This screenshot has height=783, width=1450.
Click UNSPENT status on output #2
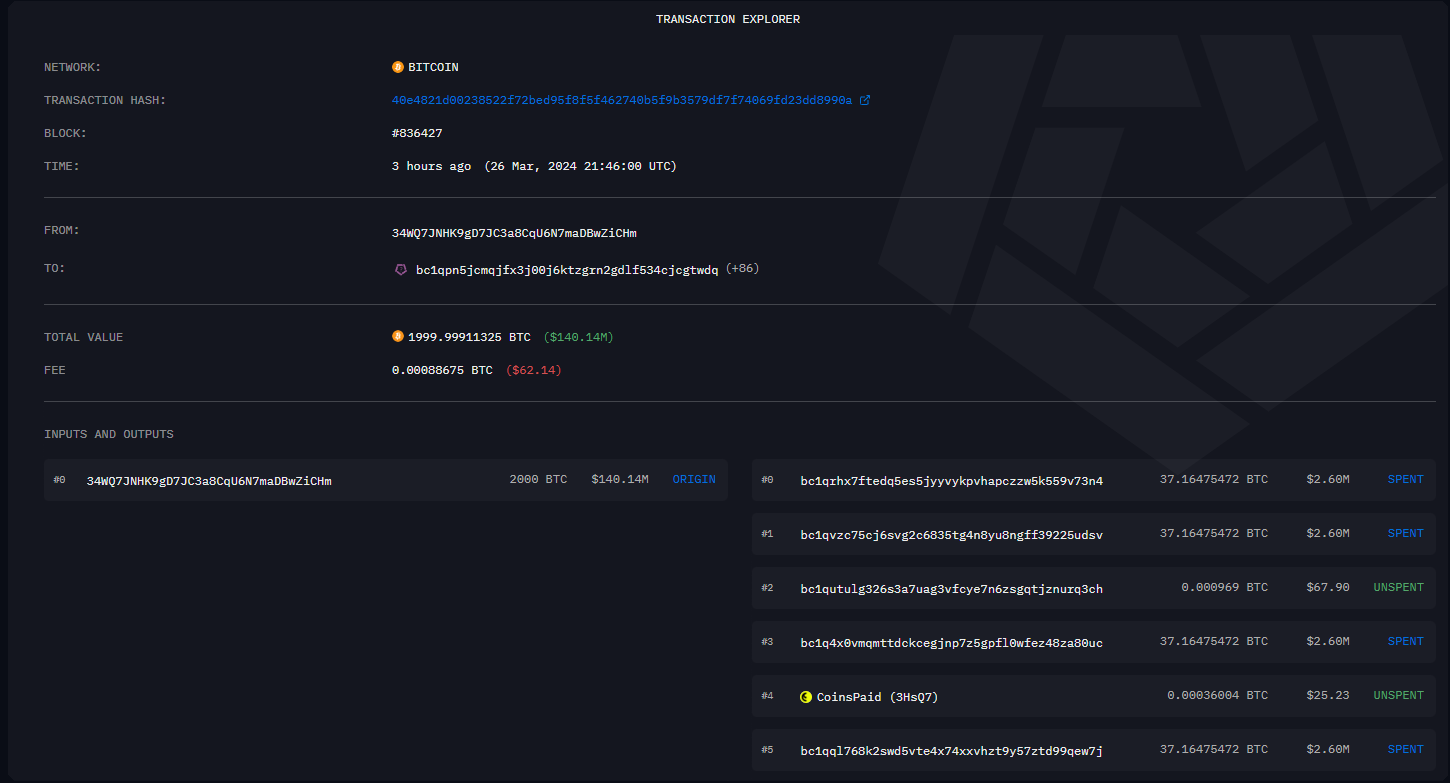1398,588
